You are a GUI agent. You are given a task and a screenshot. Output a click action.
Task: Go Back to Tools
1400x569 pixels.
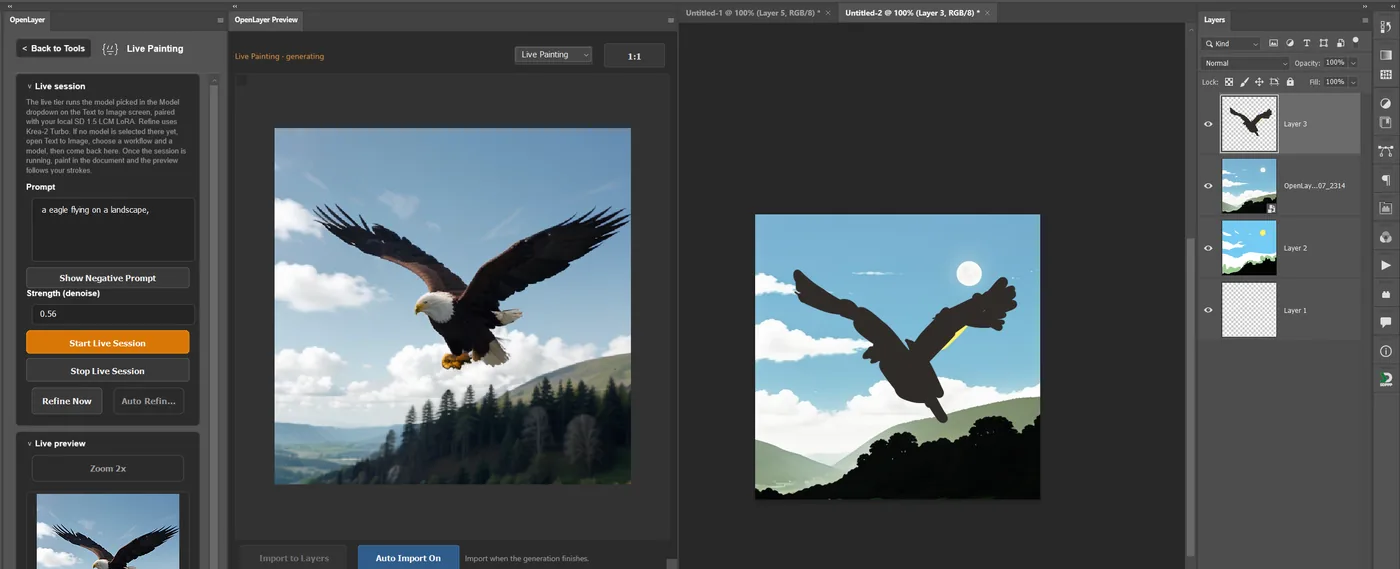(x=54, y=48)
